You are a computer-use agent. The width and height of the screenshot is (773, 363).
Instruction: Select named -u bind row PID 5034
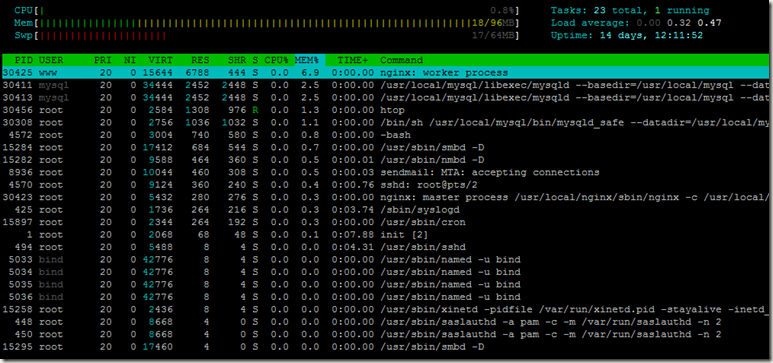point(386,272)
